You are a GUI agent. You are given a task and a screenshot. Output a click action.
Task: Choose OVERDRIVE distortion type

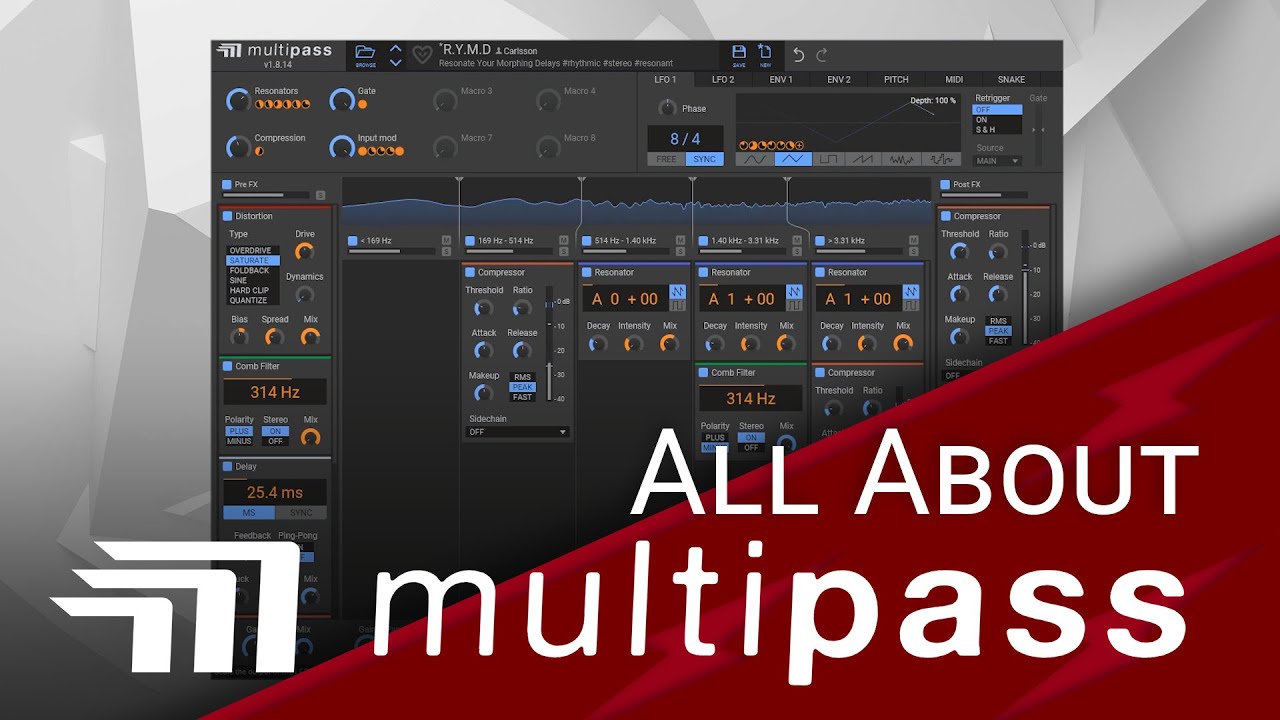click(x=253, y=251)
